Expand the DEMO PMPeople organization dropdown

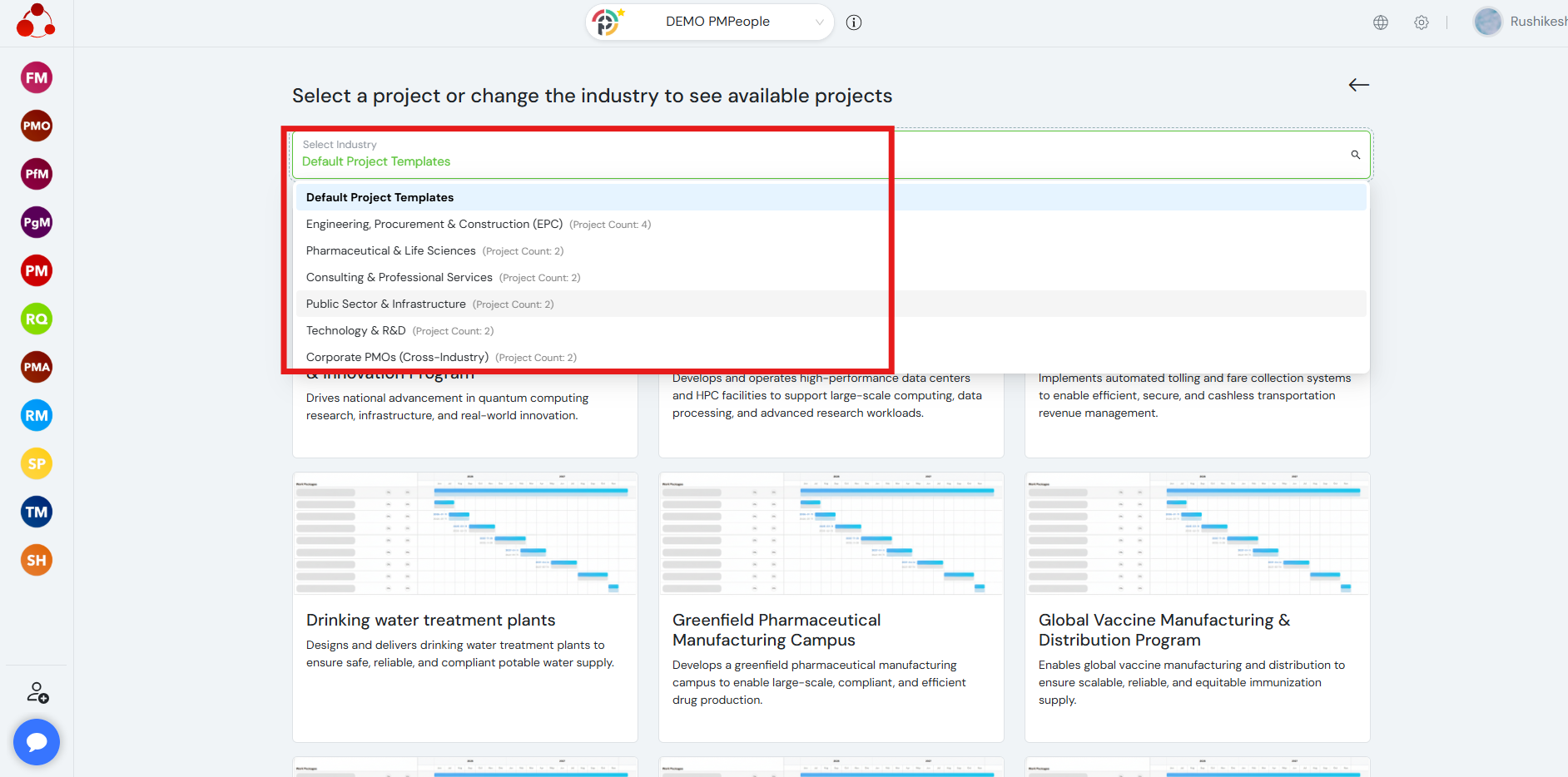[x=716, y=22]
